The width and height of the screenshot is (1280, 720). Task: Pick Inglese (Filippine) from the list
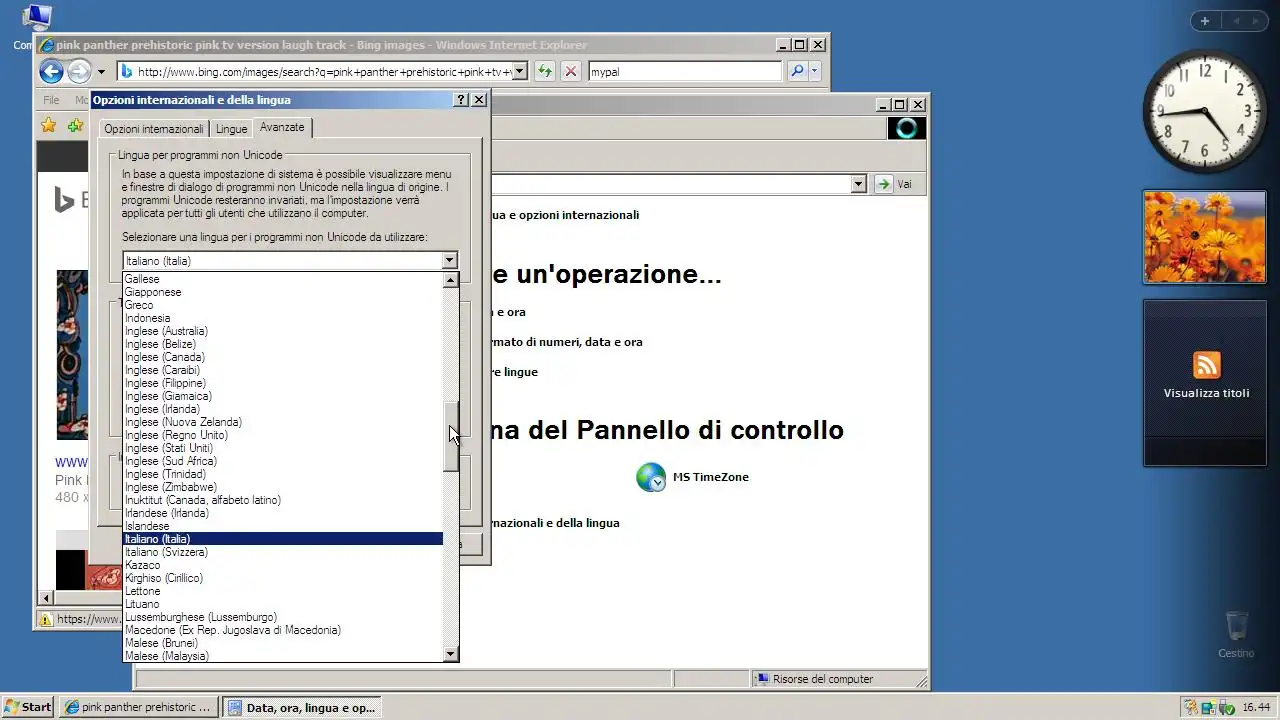click(x=283, y=383)
